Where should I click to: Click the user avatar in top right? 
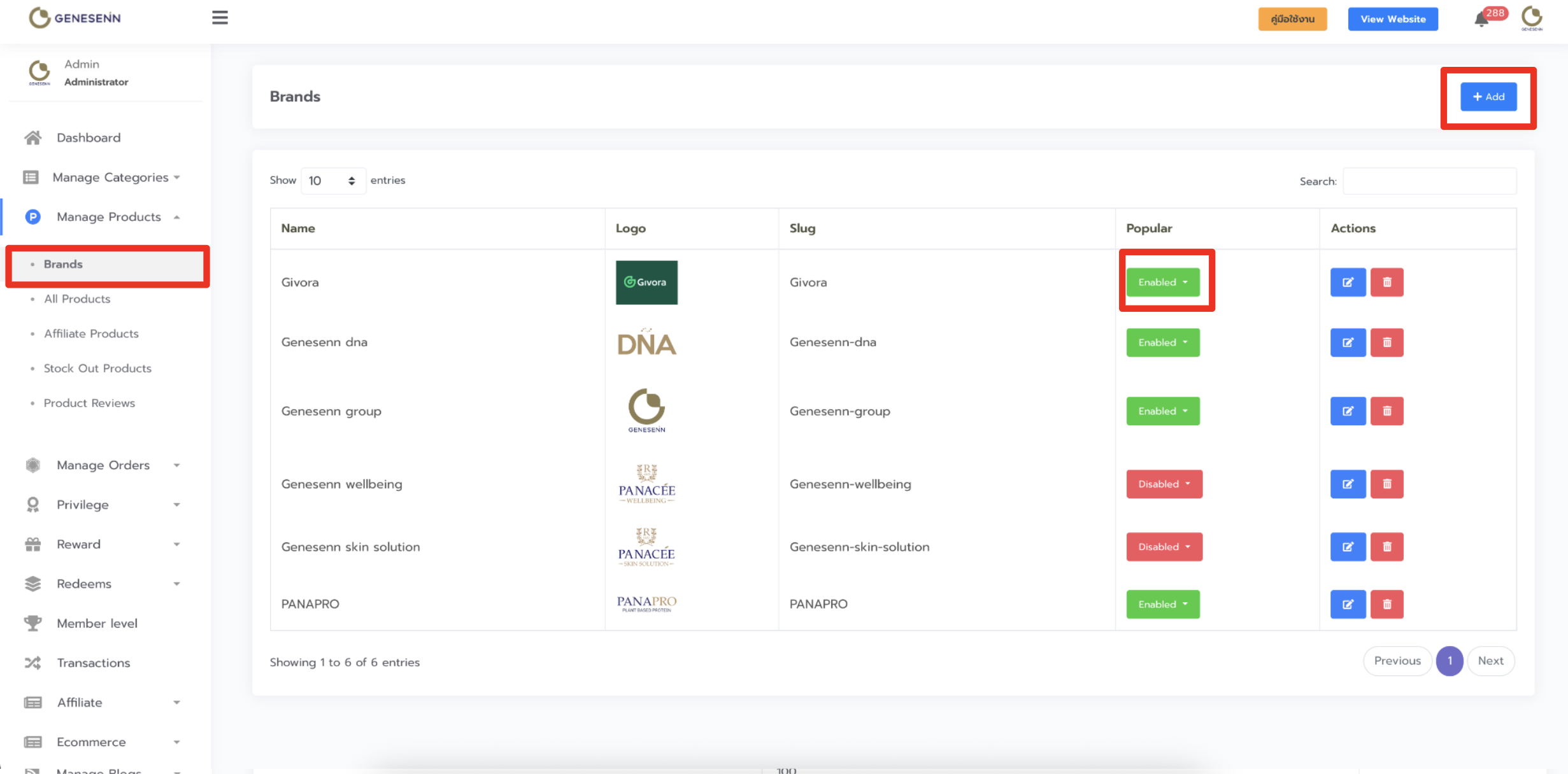point(1531,18)
